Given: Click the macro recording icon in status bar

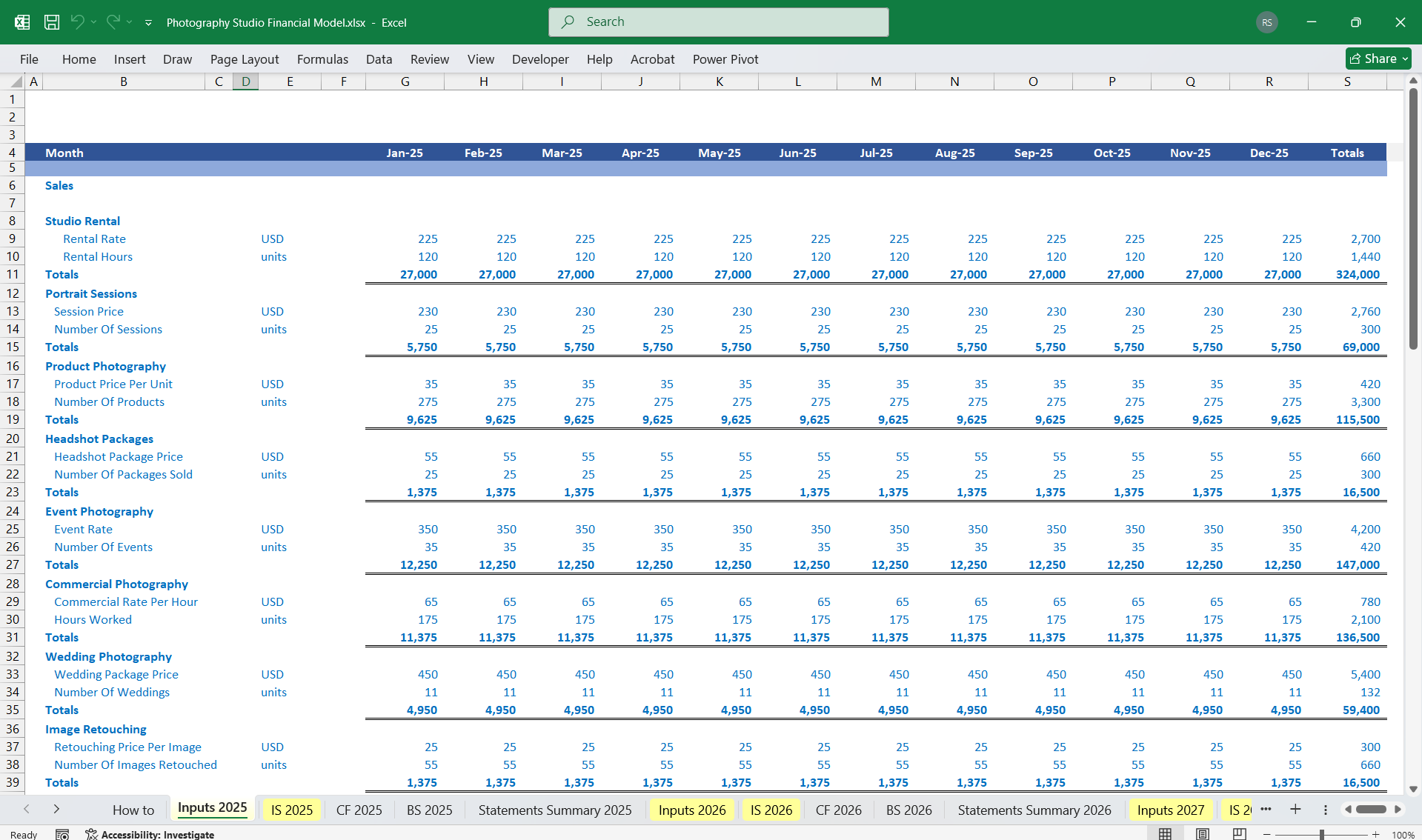Looking at the screenshot, I should coord(62,834).
